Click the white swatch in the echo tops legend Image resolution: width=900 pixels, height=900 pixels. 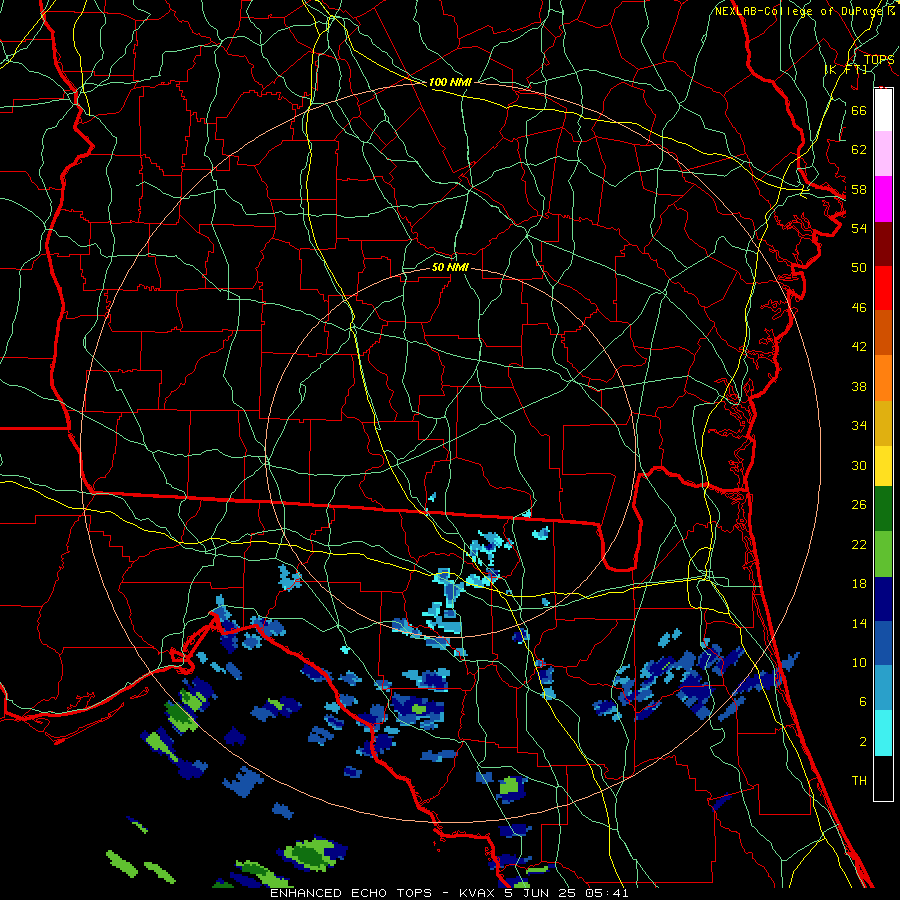[883, 110]
